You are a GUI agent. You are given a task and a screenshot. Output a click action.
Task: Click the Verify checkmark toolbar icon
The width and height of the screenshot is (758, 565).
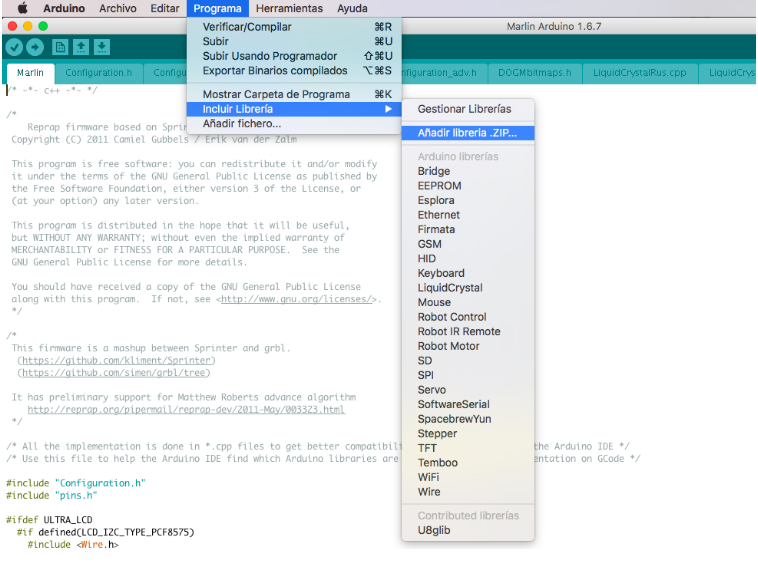[x=15, y=47]
